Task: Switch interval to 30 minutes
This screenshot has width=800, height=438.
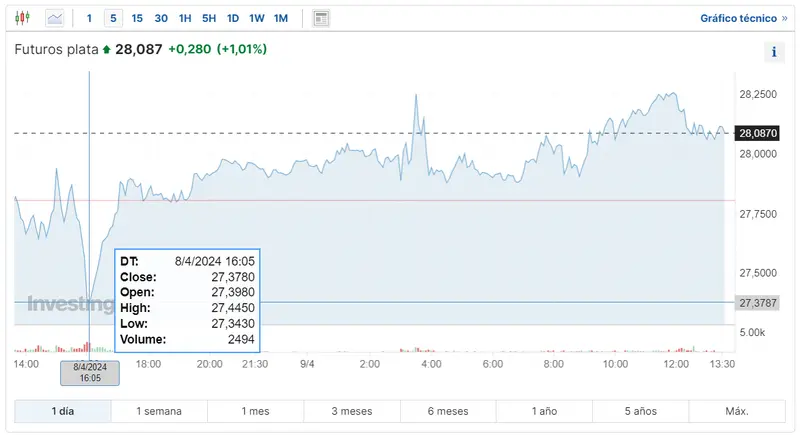Action: (161, 18)
